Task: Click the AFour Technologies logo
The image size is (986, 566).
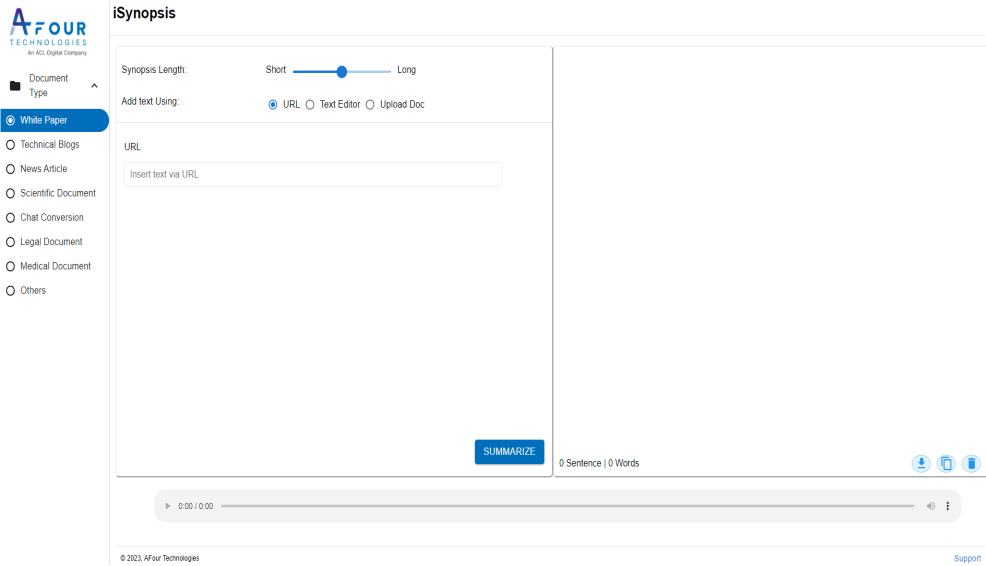Action: click(x=48, y=31)
